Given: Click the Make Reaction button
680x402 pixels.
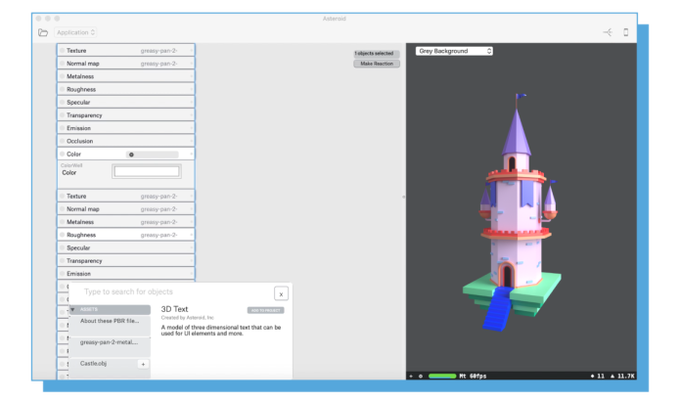Looking at the screenshot, I should [376, 64].
